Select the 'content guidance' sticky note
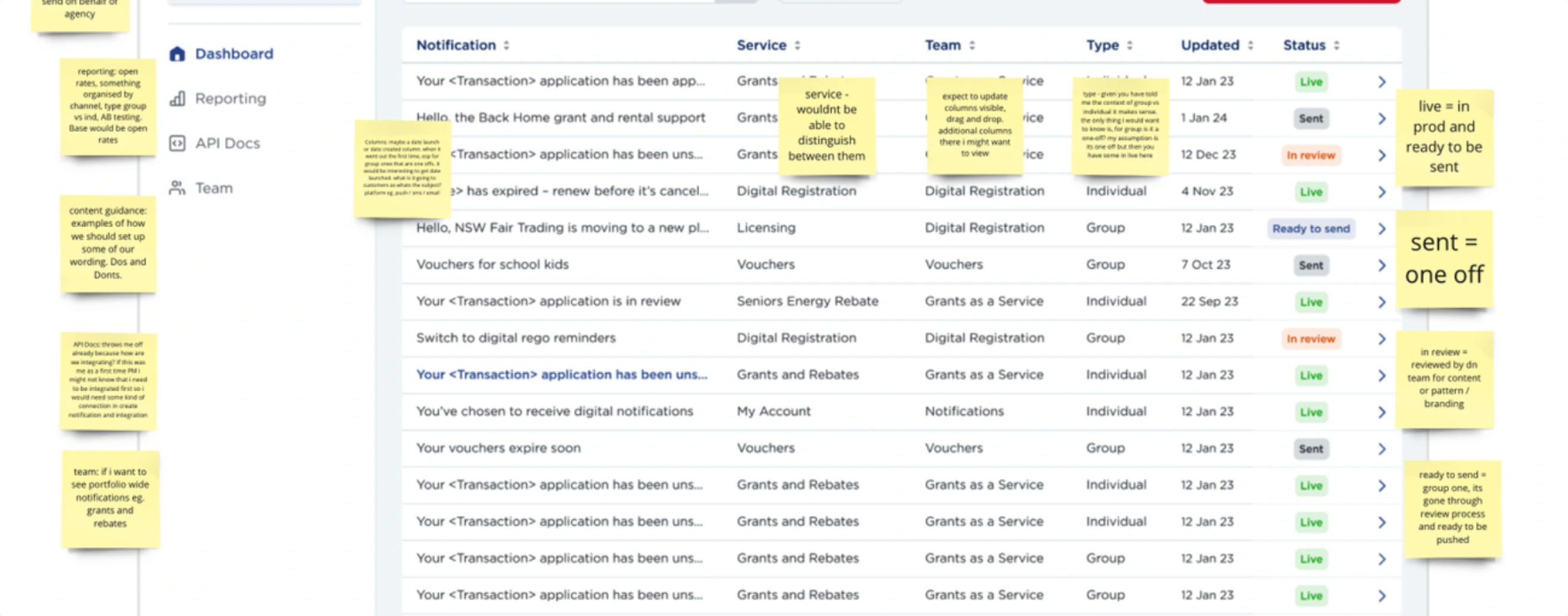This screenshot has width=1568, height=616. (x=108, y=244)
